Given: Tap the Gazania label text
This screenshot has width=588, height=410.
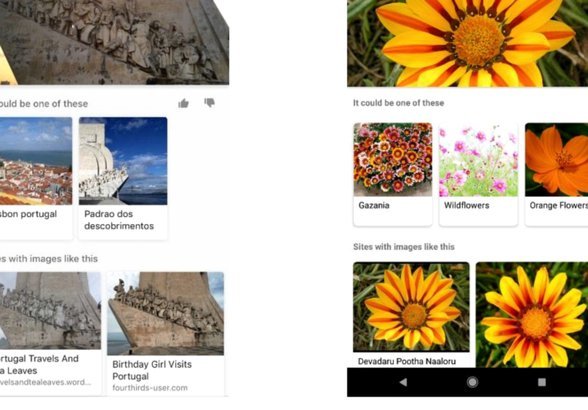Looking at the screenshot, I should coord(374,205).
